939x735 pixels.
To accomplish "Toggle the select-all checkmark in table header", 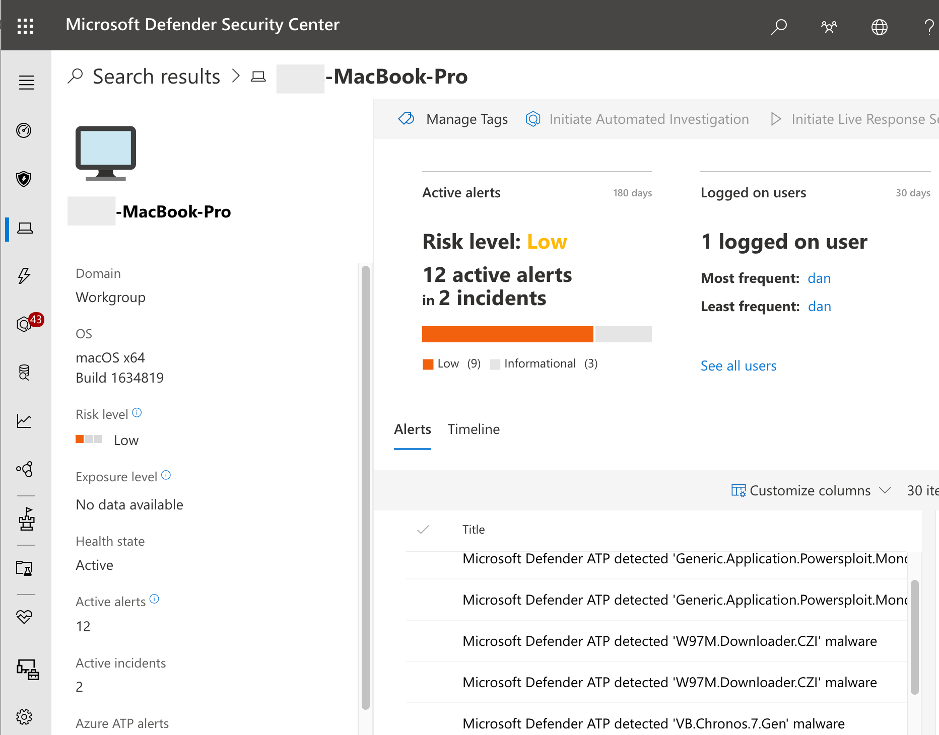I will (x=423, y=530).
